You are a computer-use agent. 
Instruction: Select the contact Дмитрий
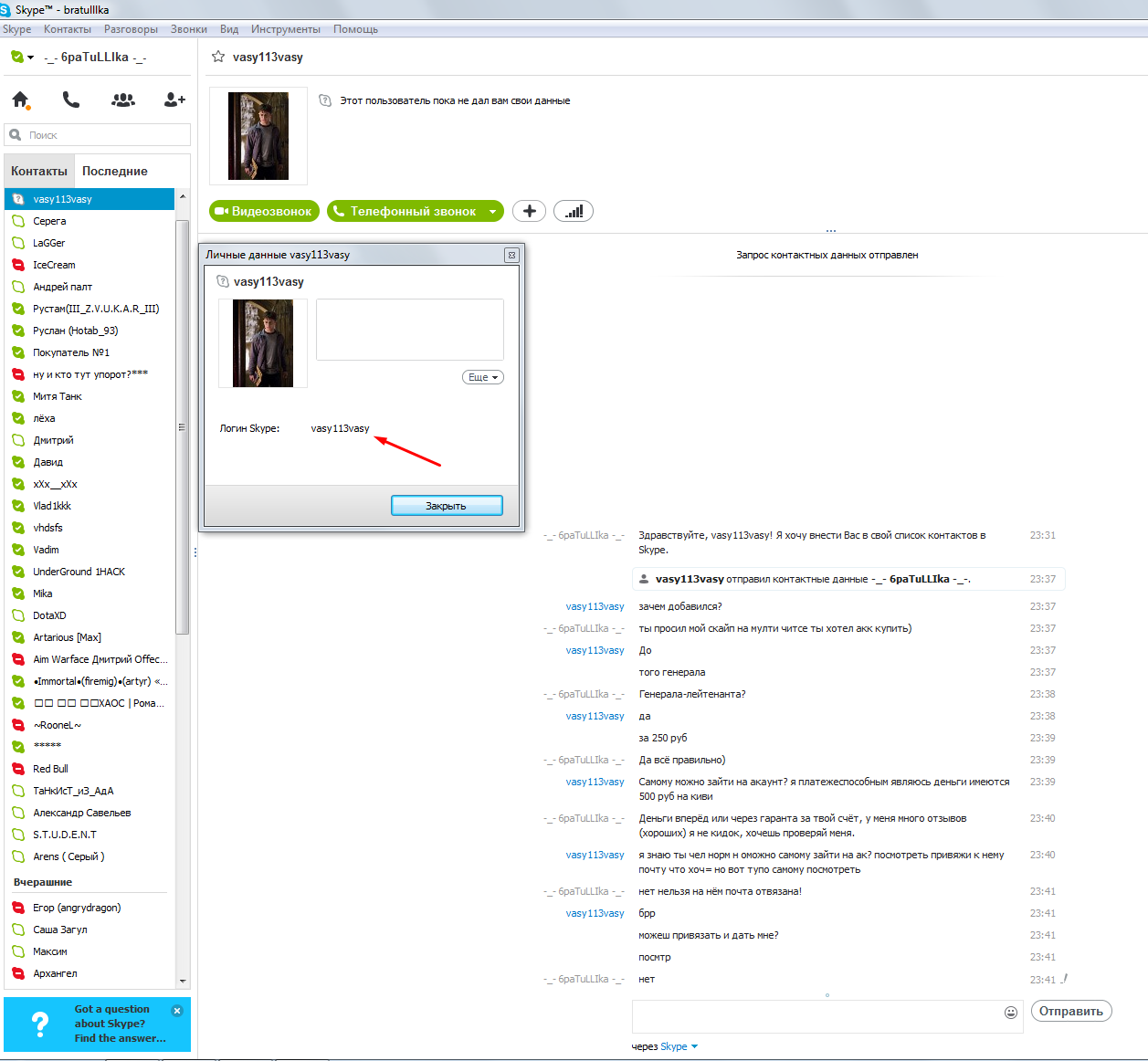pos(90,440)
